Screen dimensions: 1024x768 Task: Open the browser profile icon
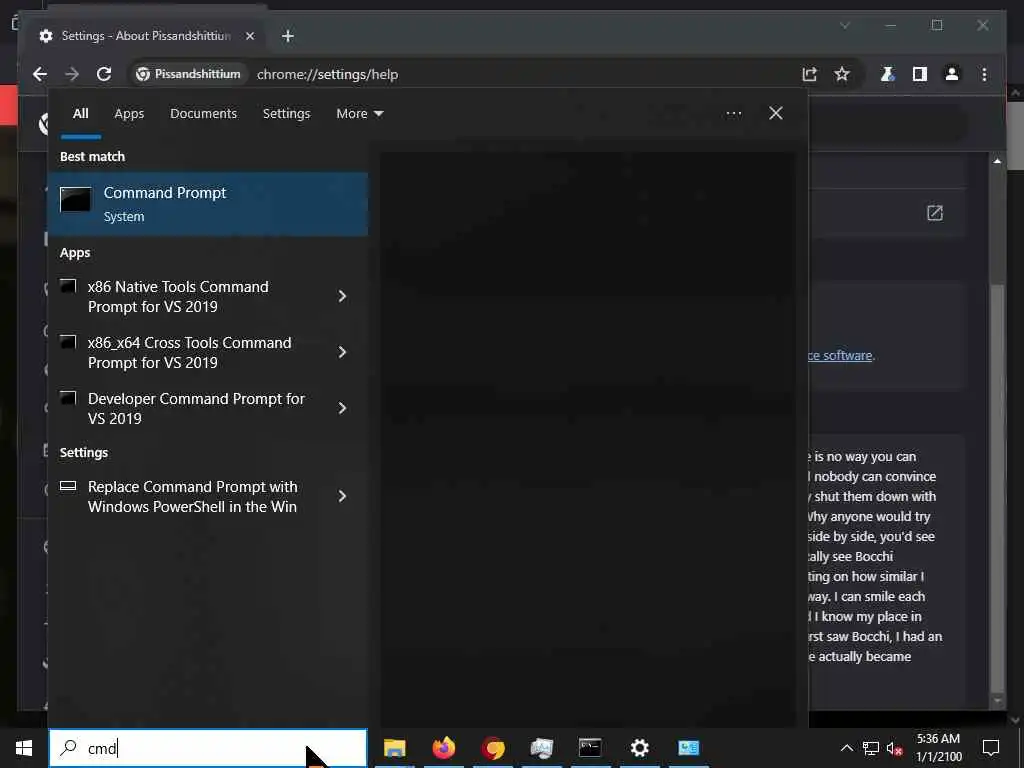(x=952, y=74)
